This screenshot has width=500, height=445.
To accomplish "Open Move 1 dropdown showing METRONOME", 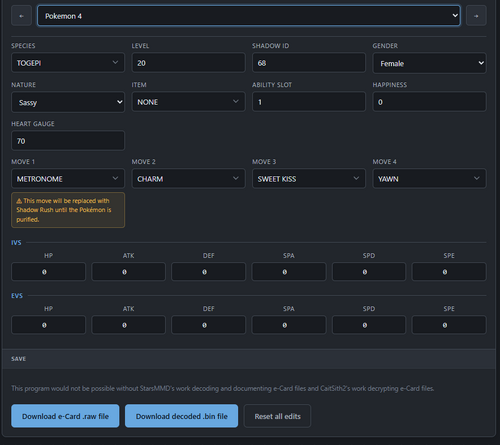I will coord(68,179).
